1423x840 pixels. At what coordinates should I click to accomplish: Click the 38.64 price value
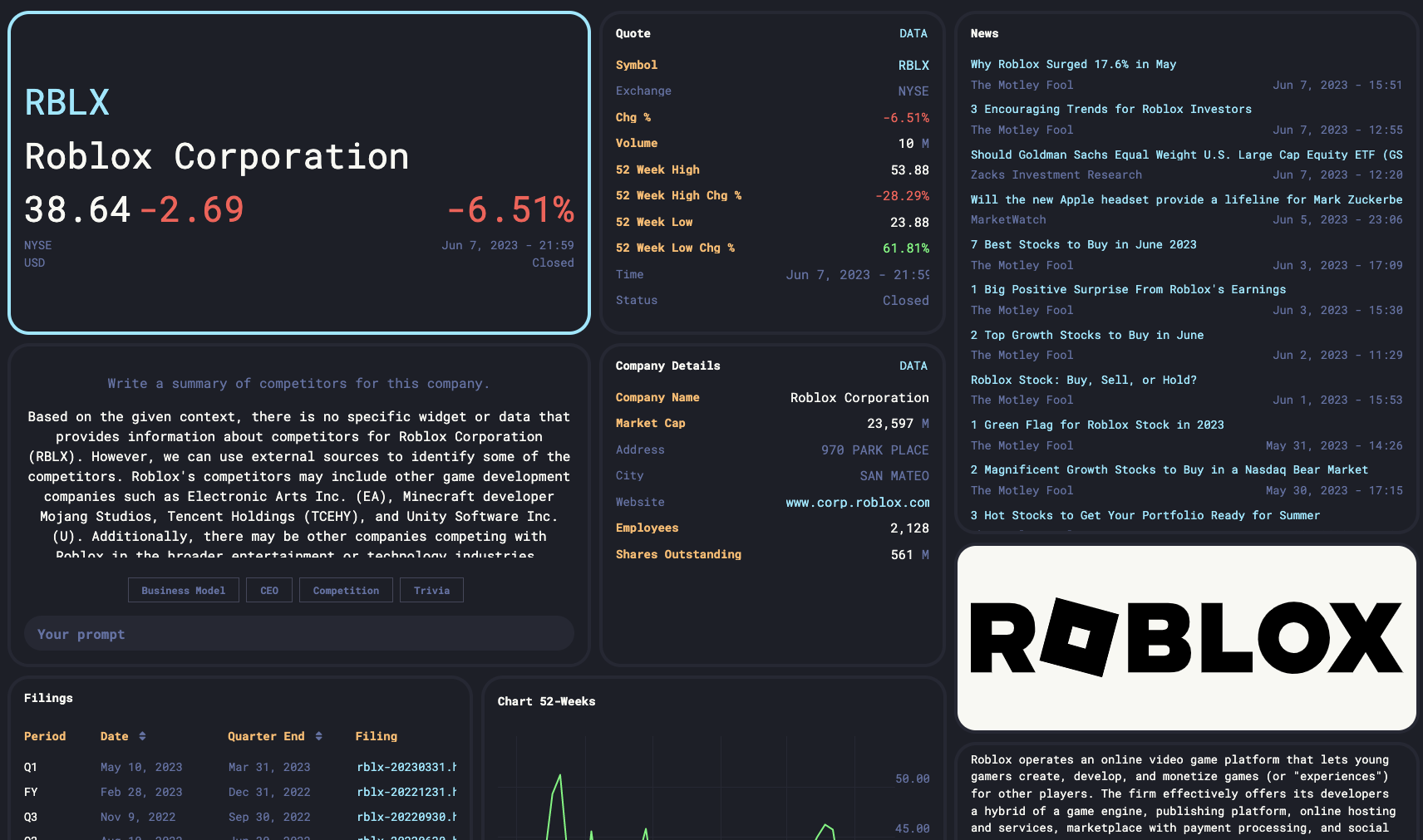point(77,209)
